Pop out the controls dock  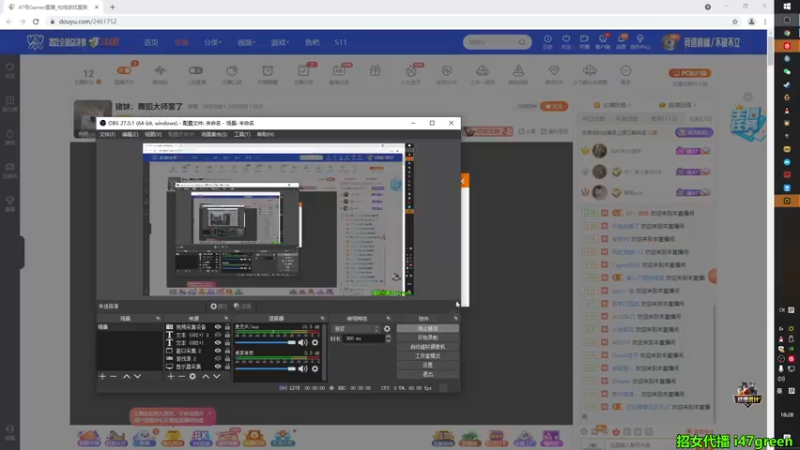pyautogui.click(x=456, y=318)
